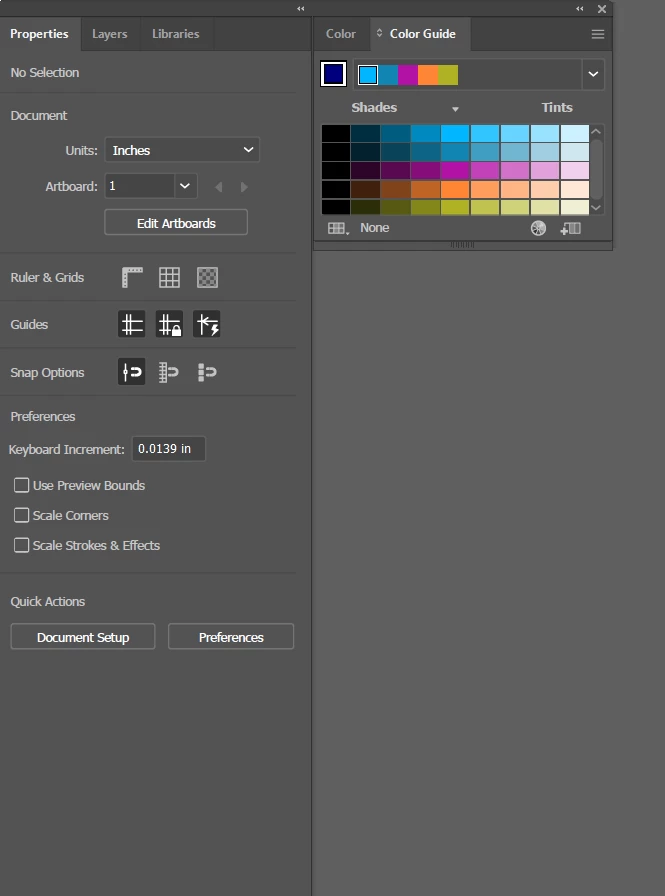The width and height of the screenshot is (665, 896).
Task: Select cyan swatch in harmony group
Action: click(x=368, y=75)
